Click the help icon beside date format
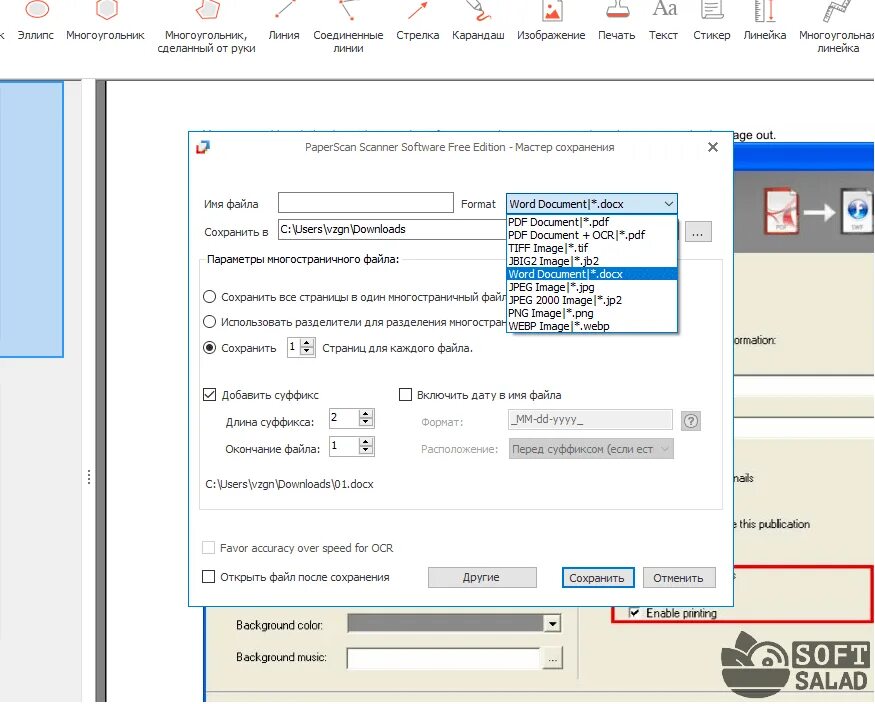Viewport: 875px width, 704px height. (691, 421)
